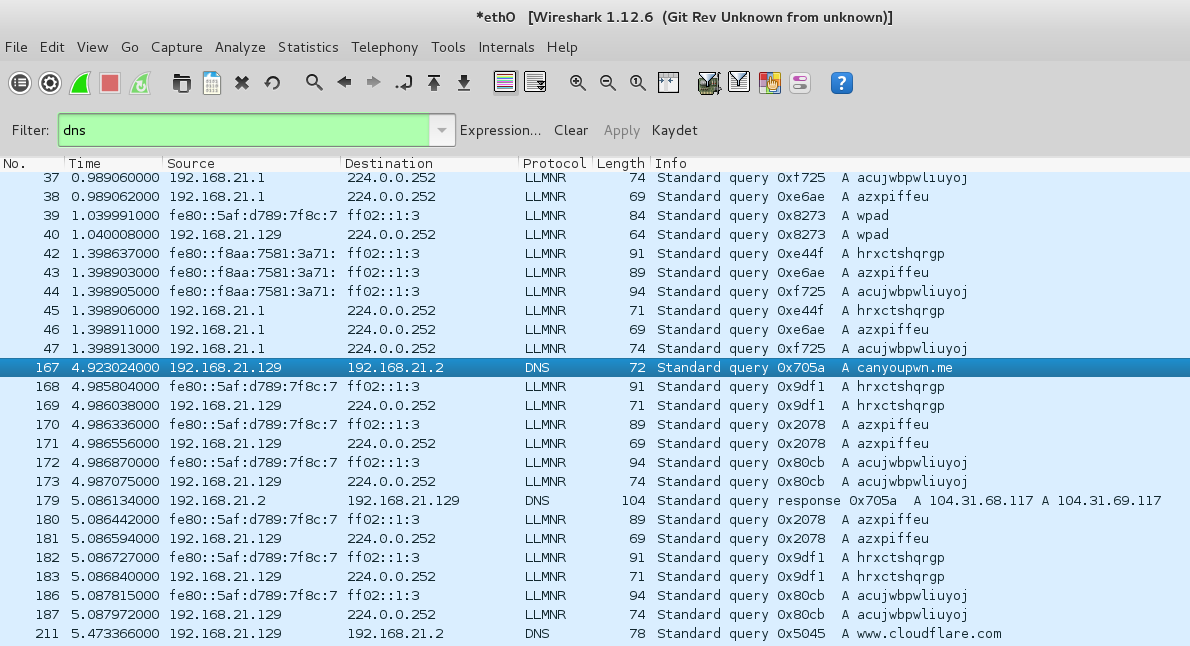Restart the live capture
The height and width of the screenshot is (646, 1190).
[x=140, y=83]
